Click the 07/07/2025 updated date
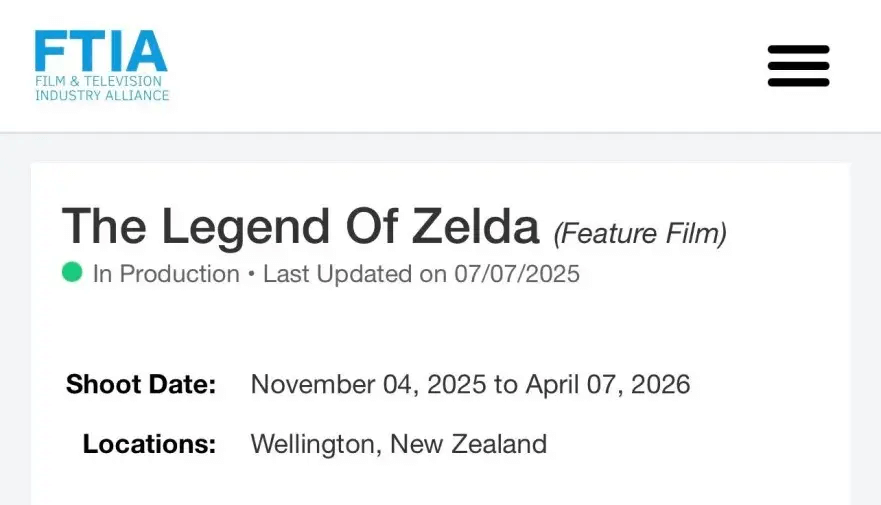The image size is (881, 505). [x=516, y=274]
